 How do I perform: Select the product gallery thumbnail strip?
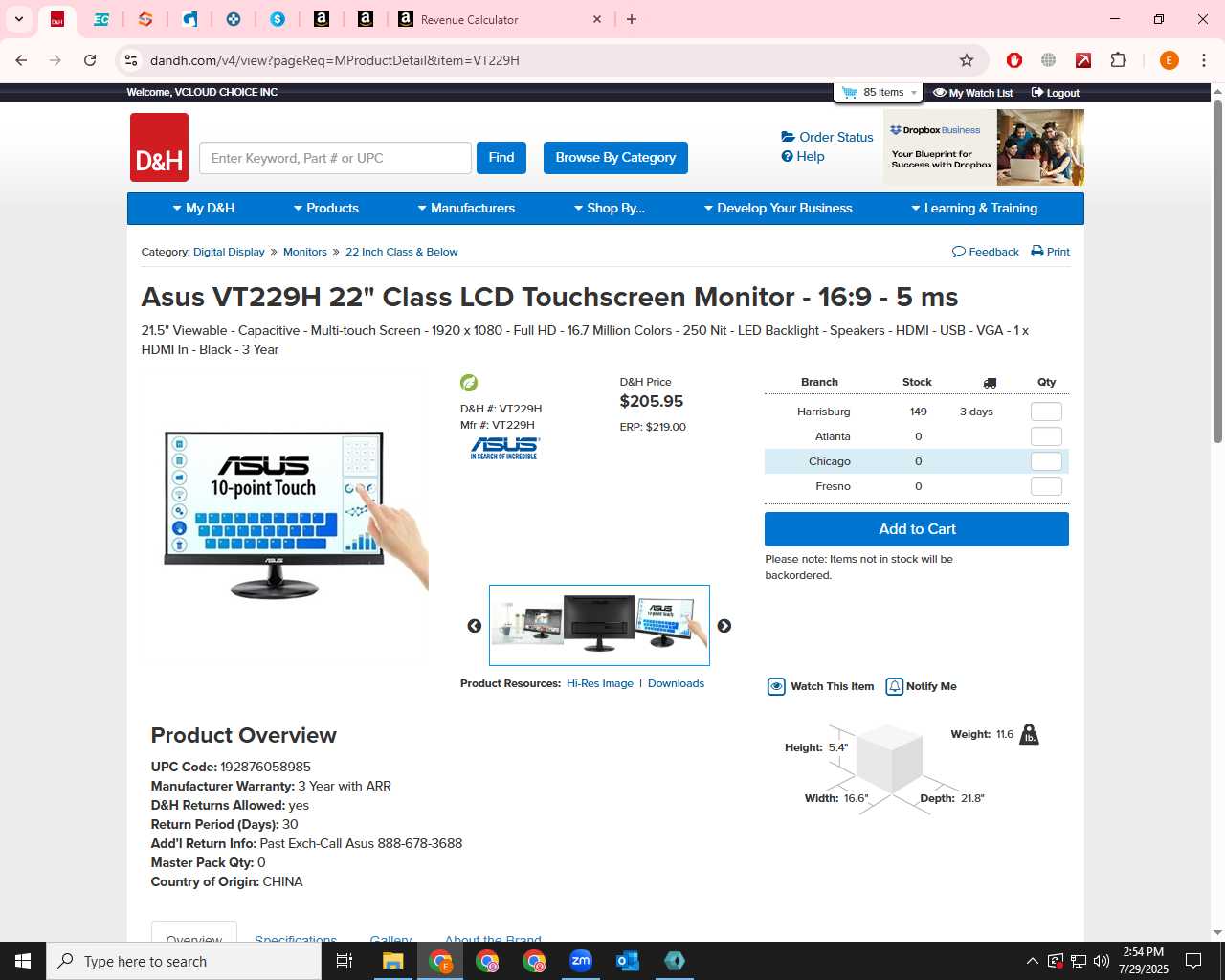(599, 625)
